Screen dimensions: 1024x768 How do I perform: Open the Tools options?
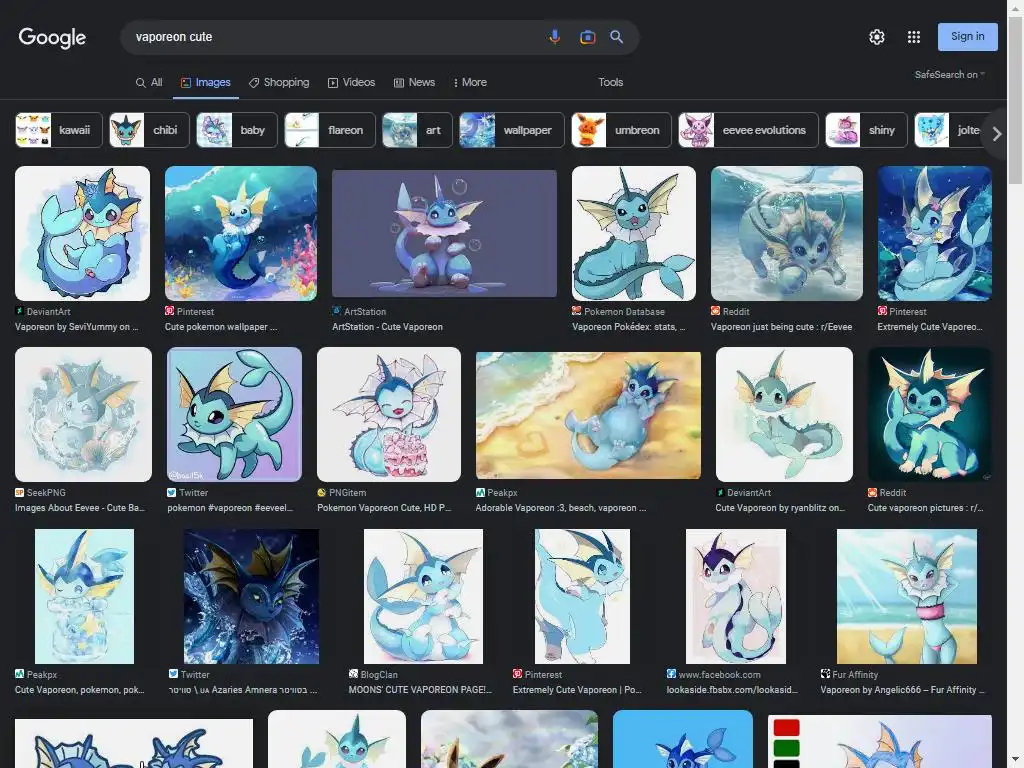pyautogui.click(x=611, y=82)
